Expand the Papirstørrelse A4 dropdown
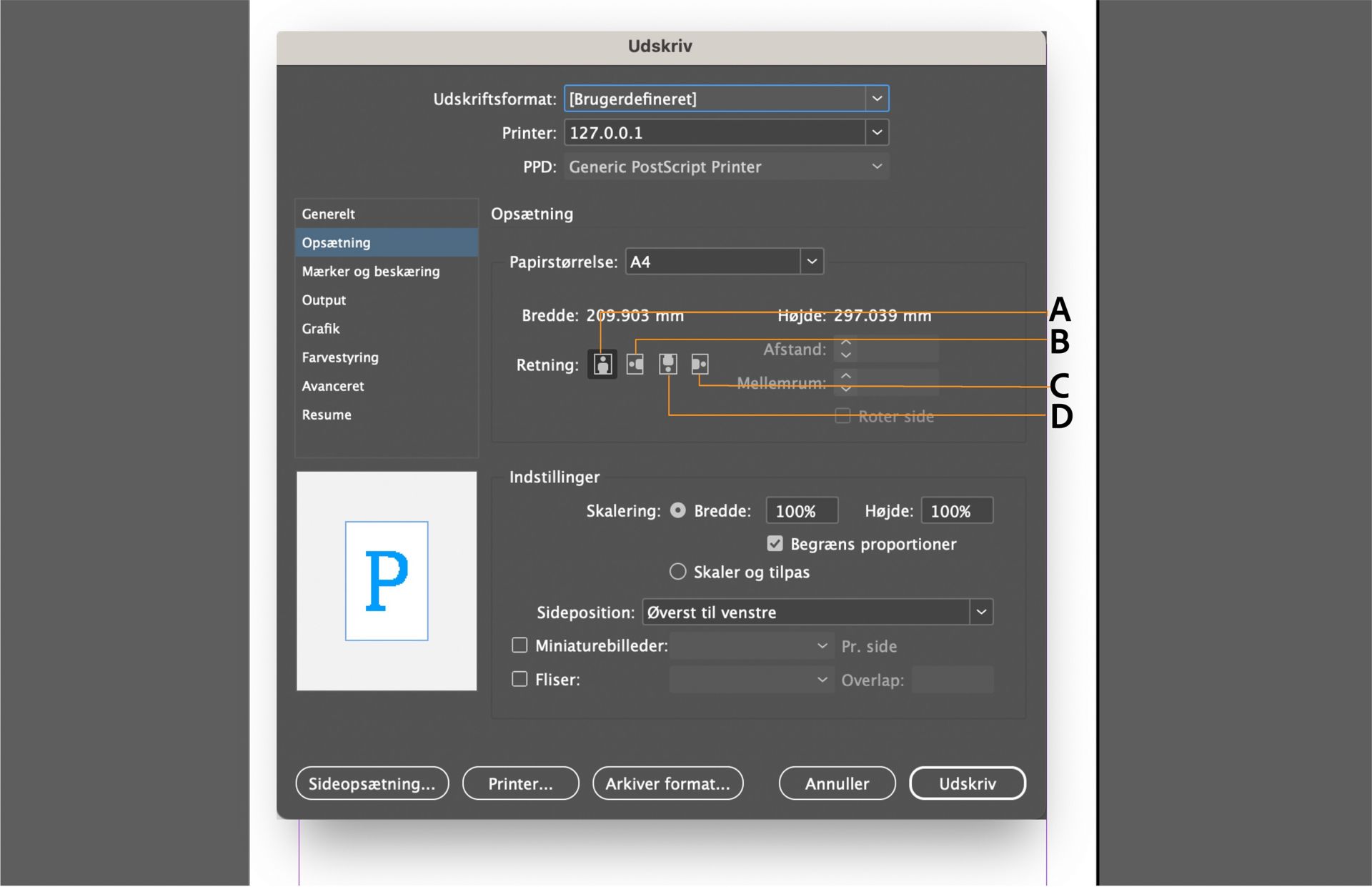Image resolution: width=1372 pixels, height=887 pixels. [812, 262]
